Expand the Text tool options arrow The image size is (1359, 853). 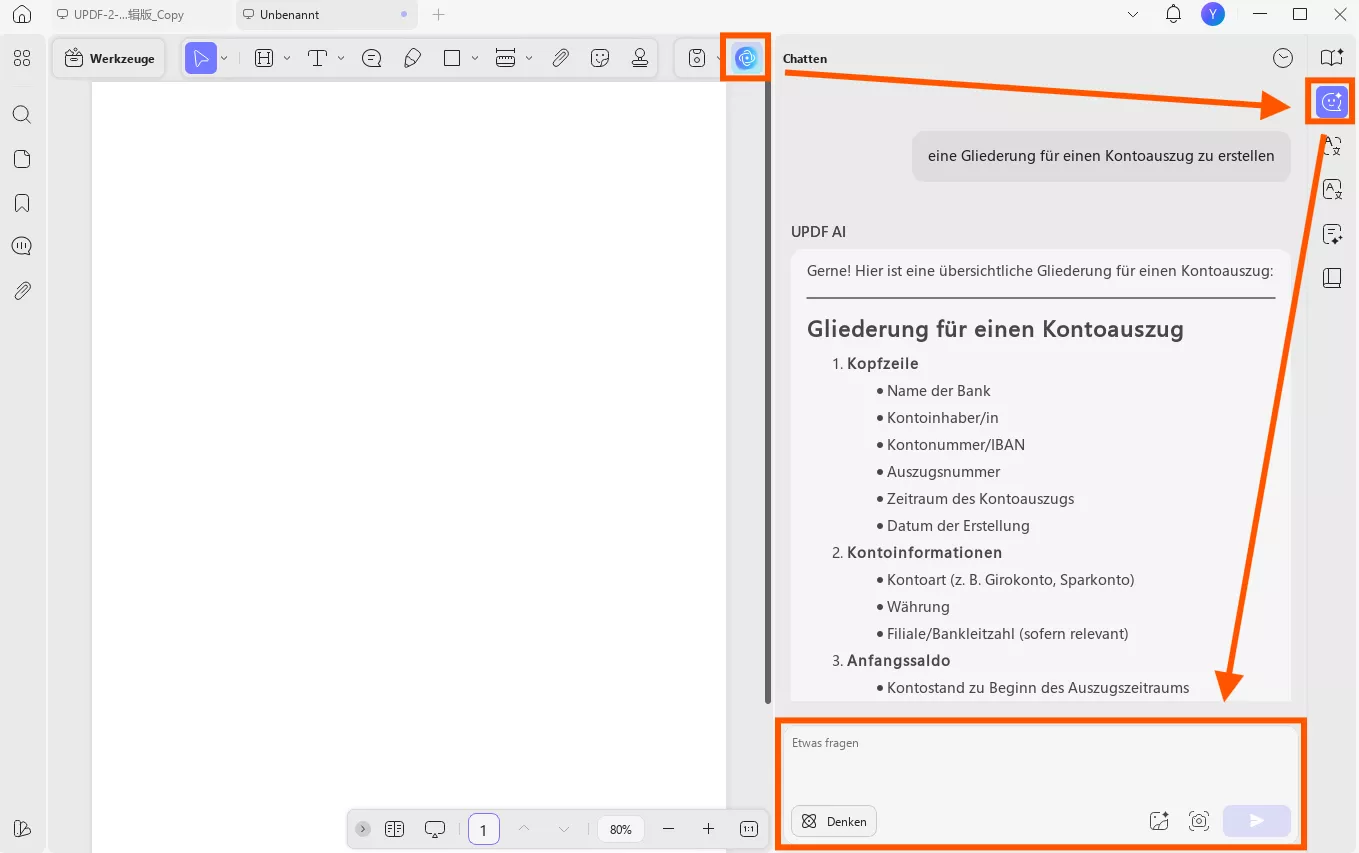(341, 58)
